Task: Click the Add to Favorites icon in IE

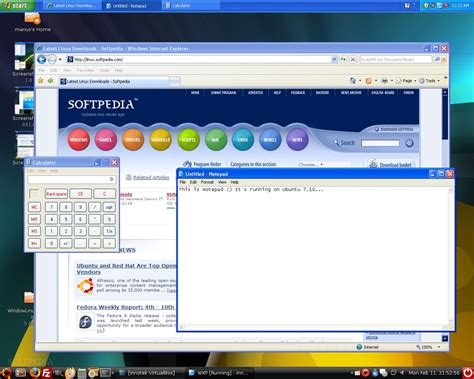Action: click(x=51, y=81)
